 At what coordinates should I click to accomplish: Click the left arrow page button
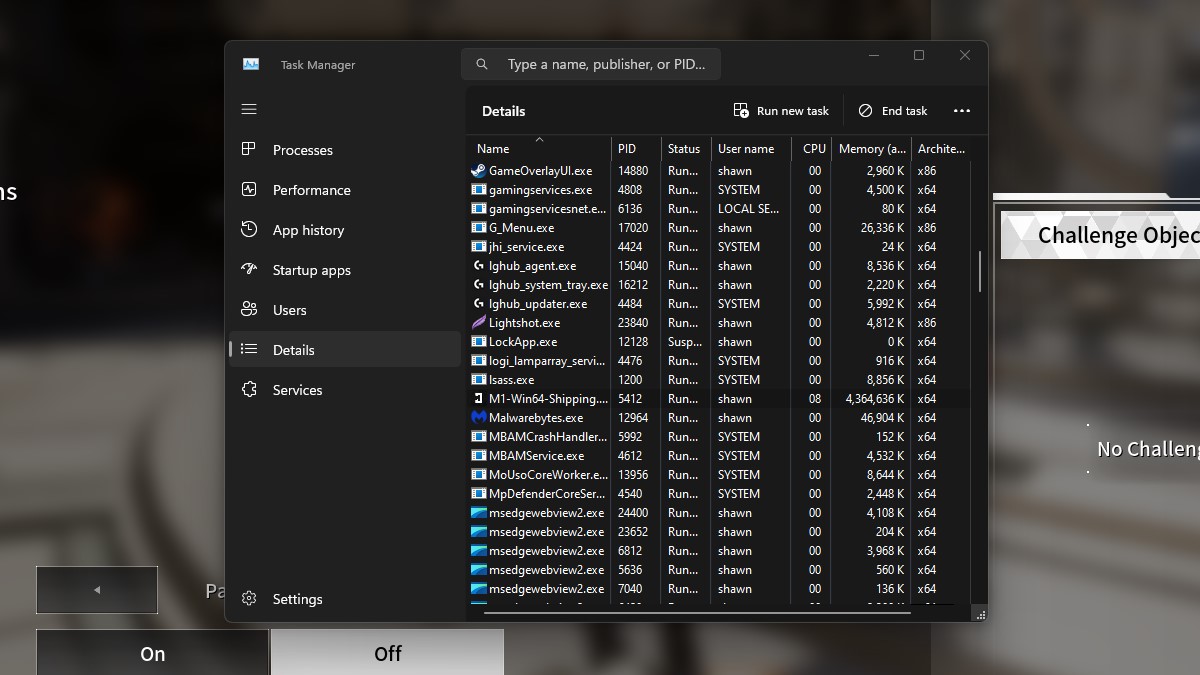pyautogui.click(x=97, y=590)
